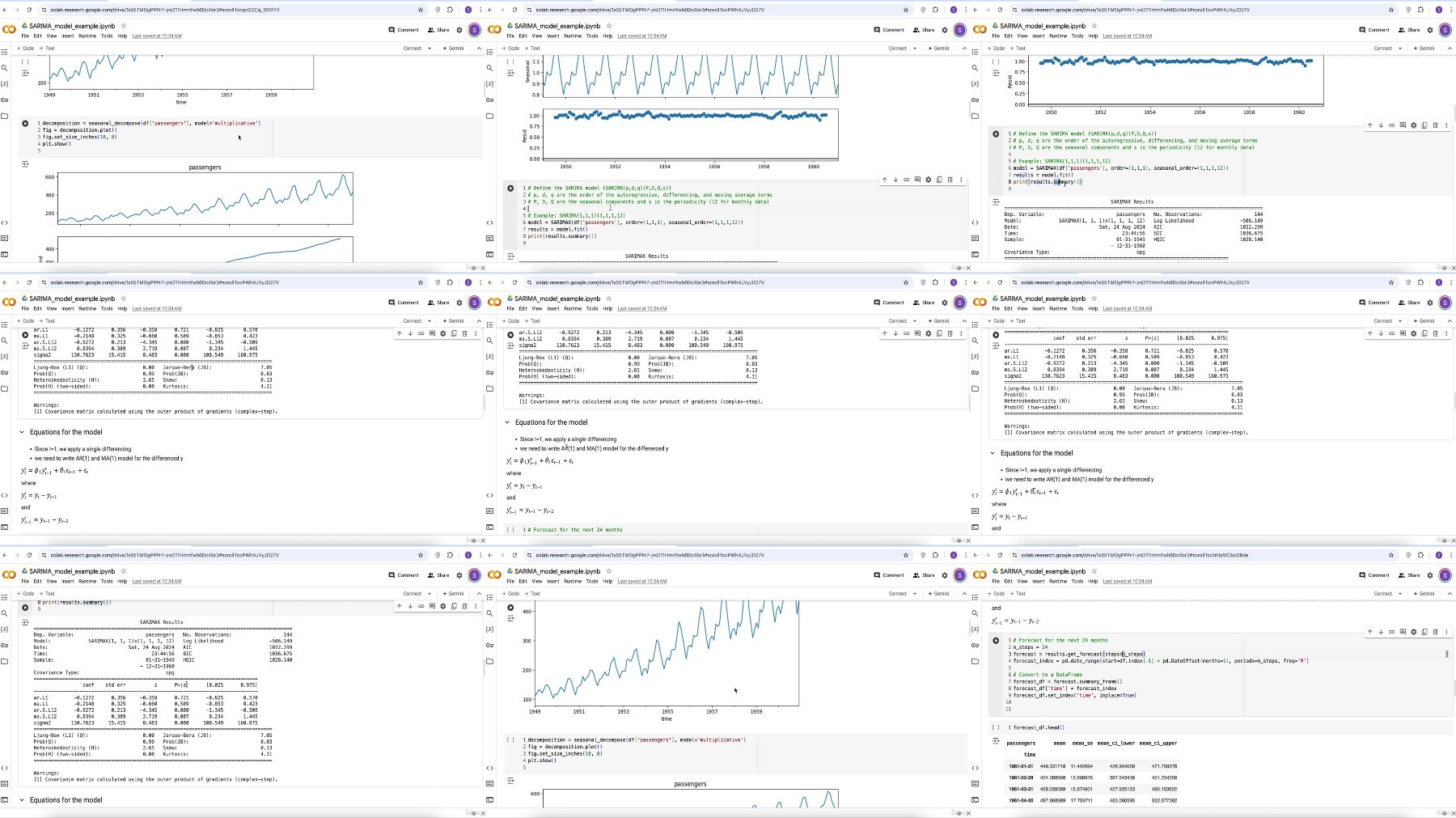Open Table of contents in top-left window

5,52
